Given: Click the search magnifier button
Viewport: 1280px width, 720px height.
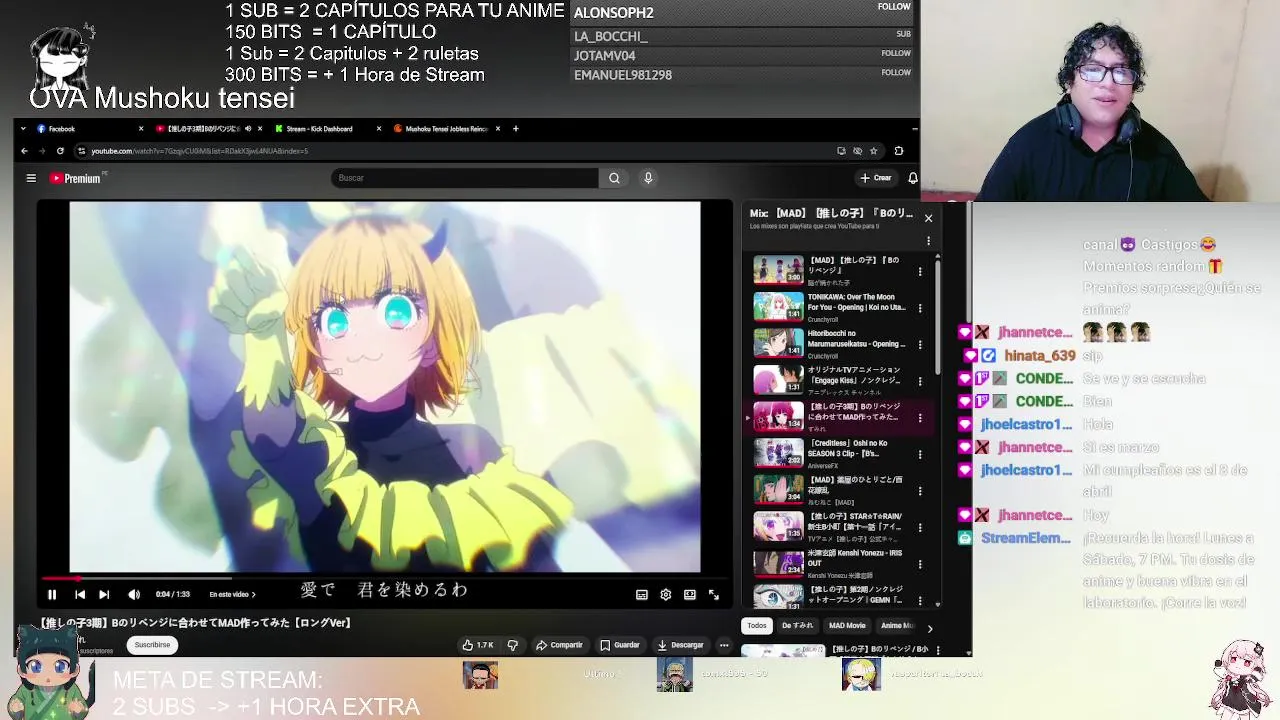Looking at the screenshot, I should 614,178.
